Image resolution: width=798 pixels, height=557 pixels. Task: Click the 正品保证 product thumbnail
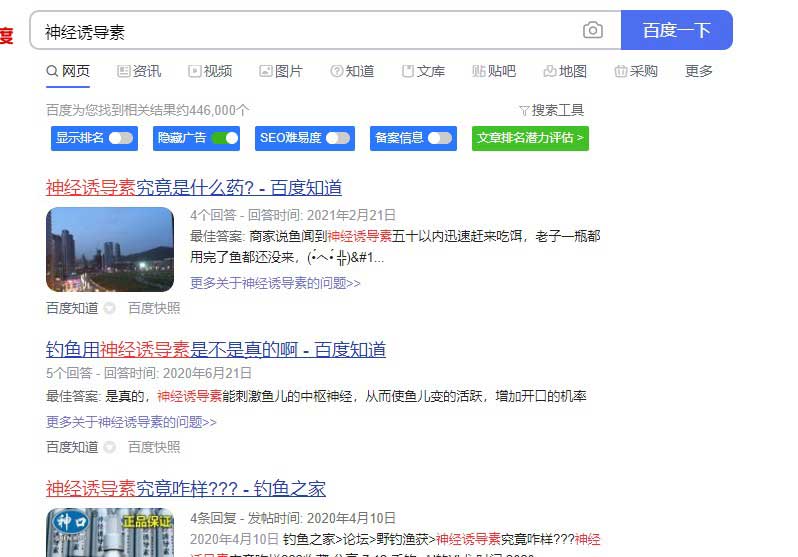coord(110,533)
